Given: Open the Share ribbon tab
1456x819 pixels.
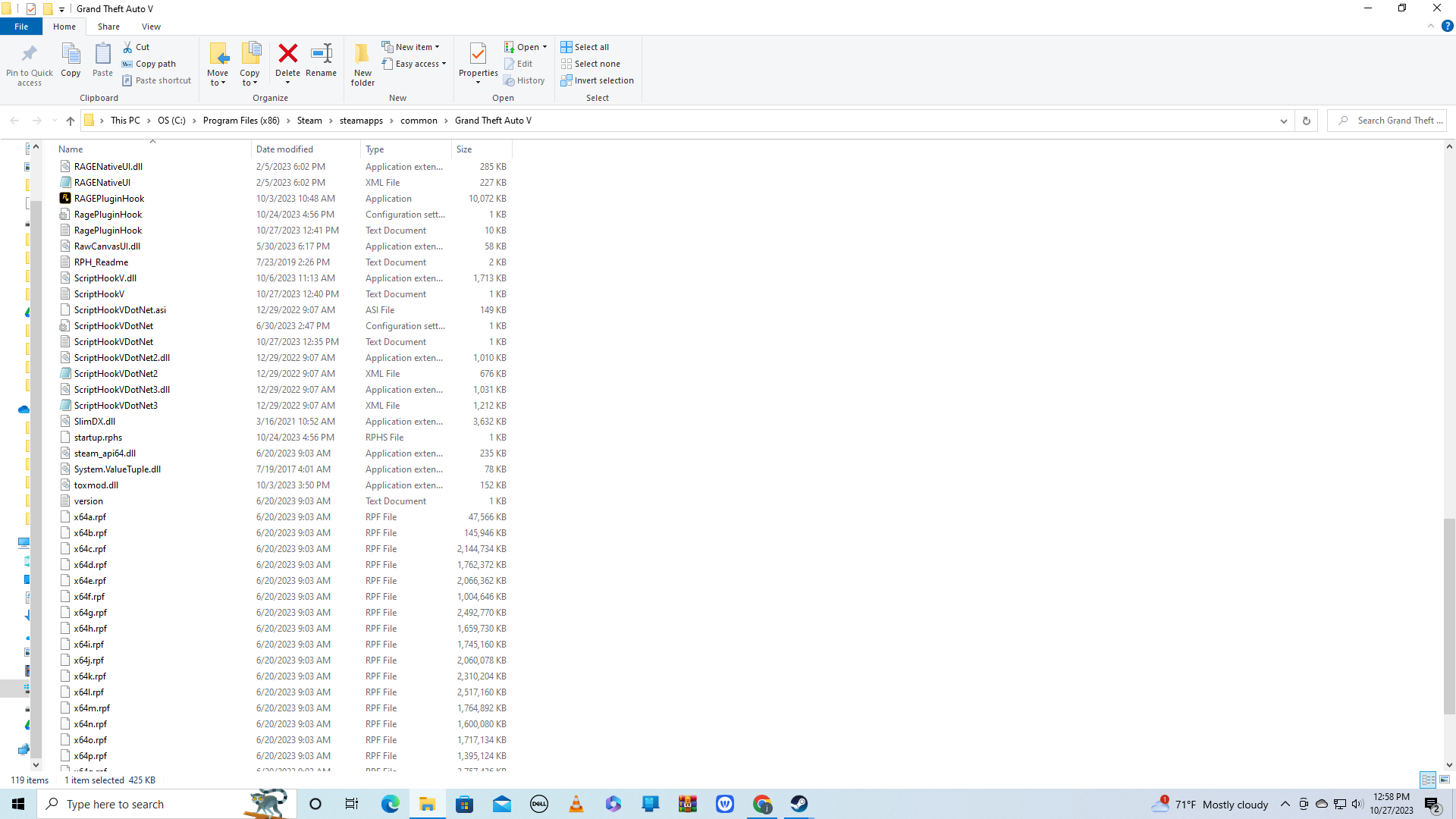Looking at the screenshot, I should click(x=108, y=27).
